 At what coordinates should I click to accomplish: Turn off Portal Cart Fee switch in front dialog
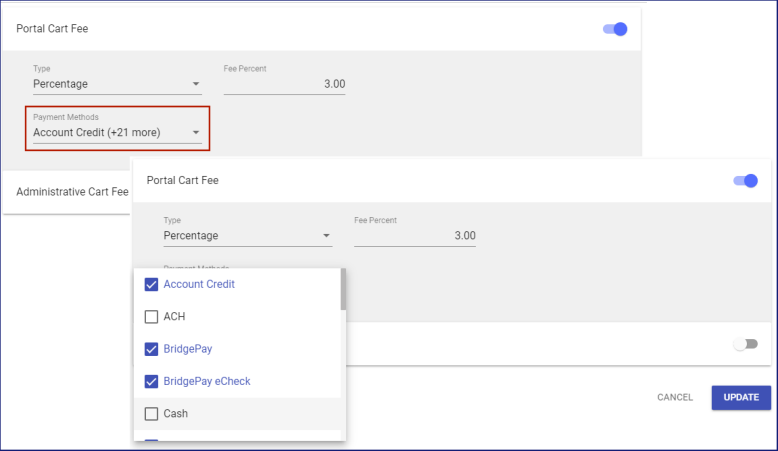coord(746,181)
